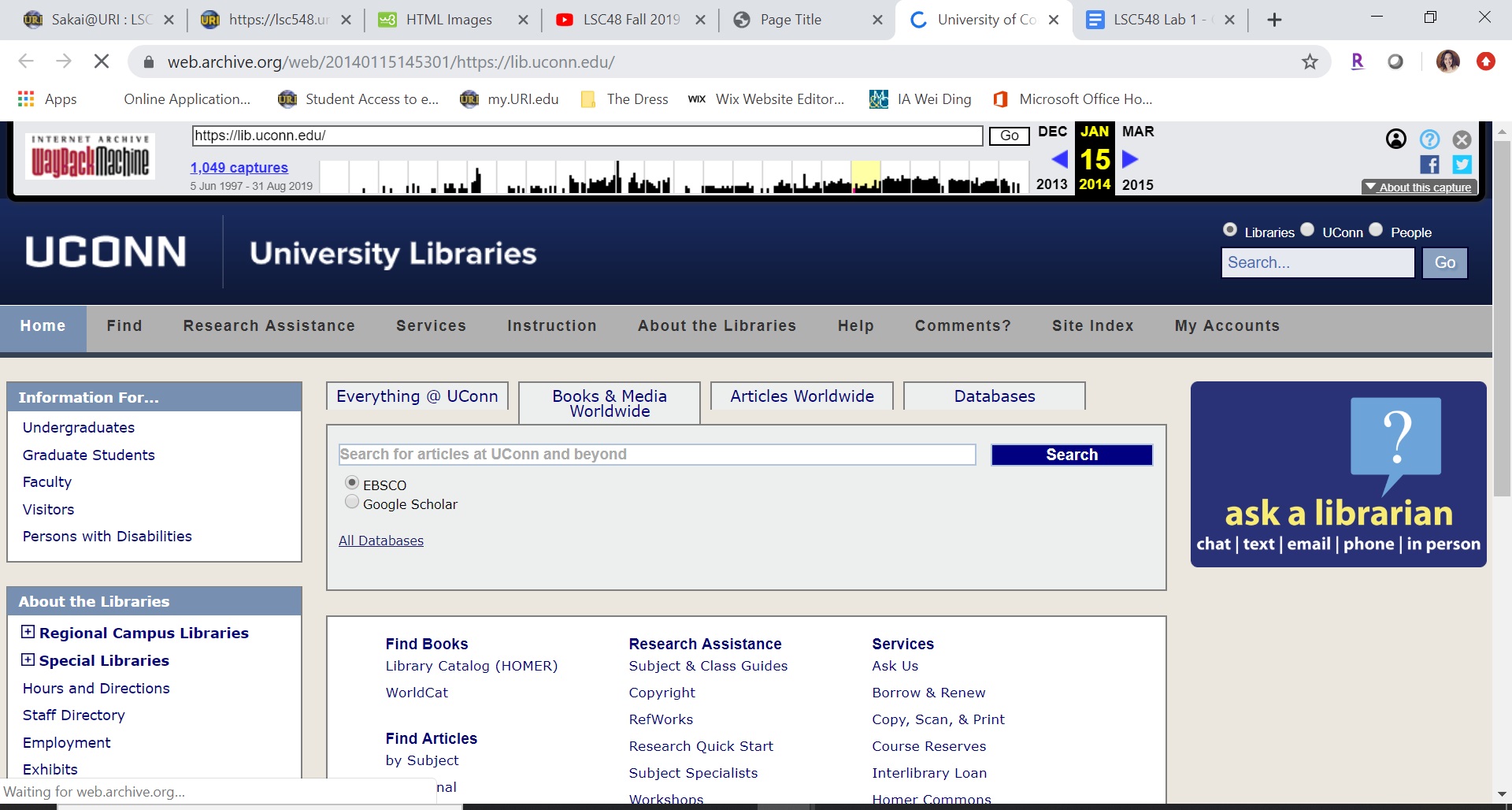Viewport: 1512px width, 810px height.
Task: Switch to Databases tab
Action: (995, 396)
